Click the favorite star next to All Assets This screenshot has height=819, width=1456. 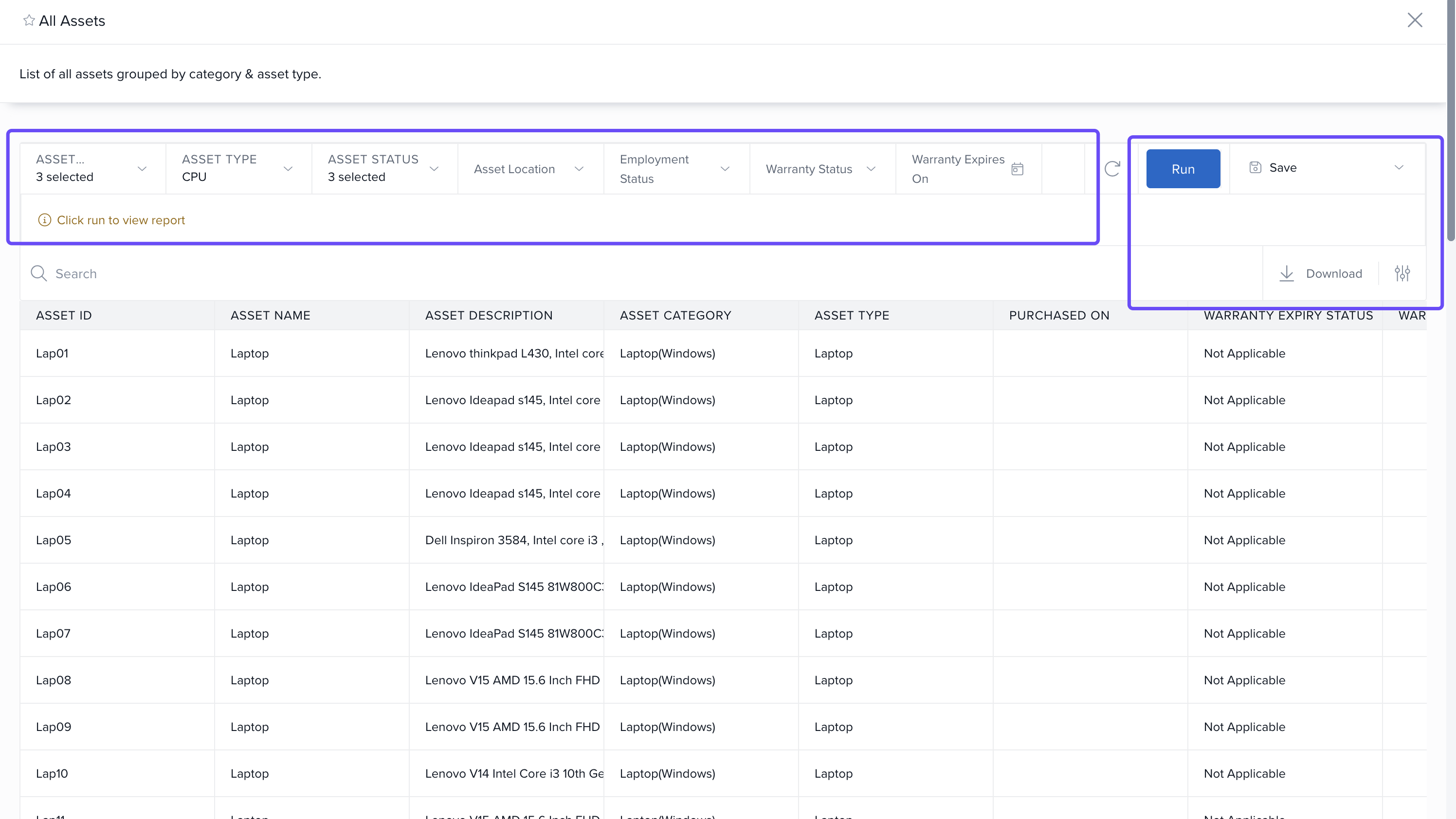click(x=29, y=20)
